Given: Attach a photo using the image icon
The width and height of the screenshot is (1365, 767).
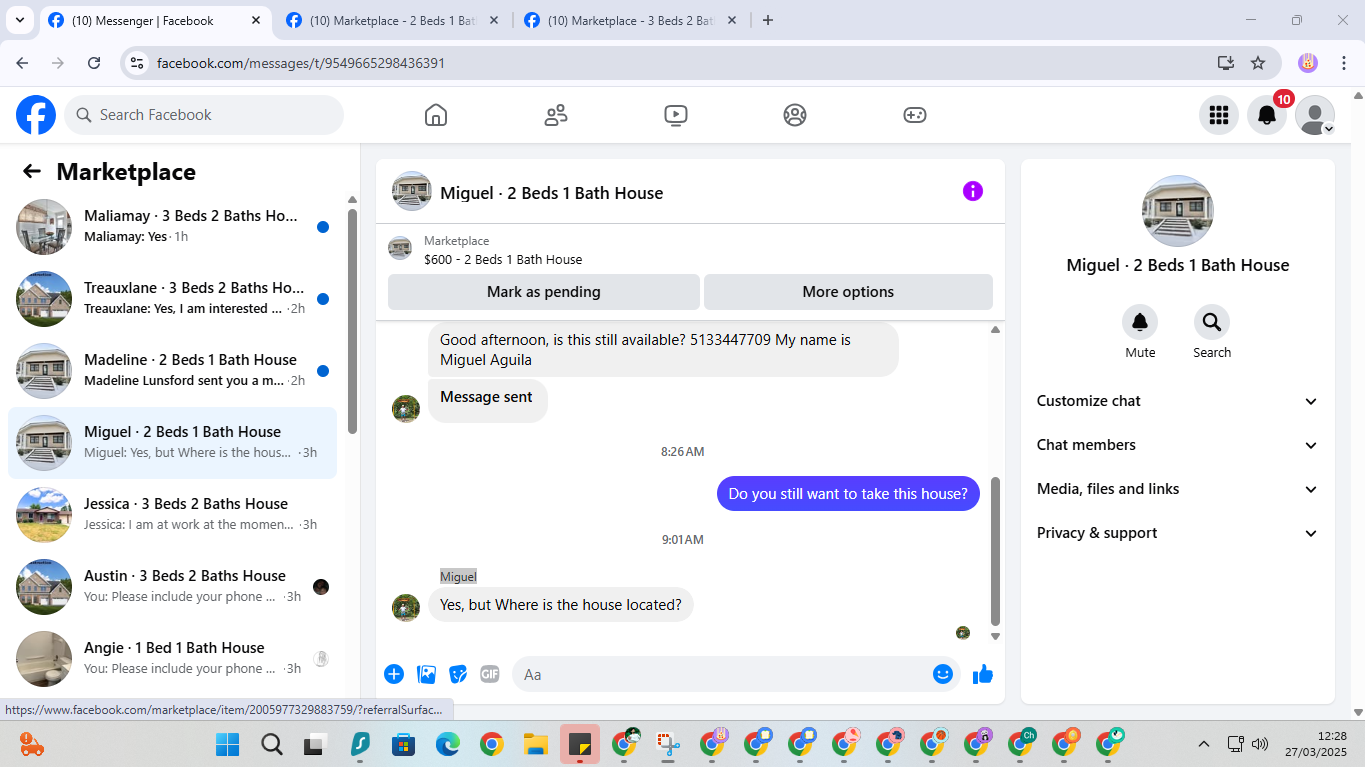Looking at the screenshot, I should (427, 674).
